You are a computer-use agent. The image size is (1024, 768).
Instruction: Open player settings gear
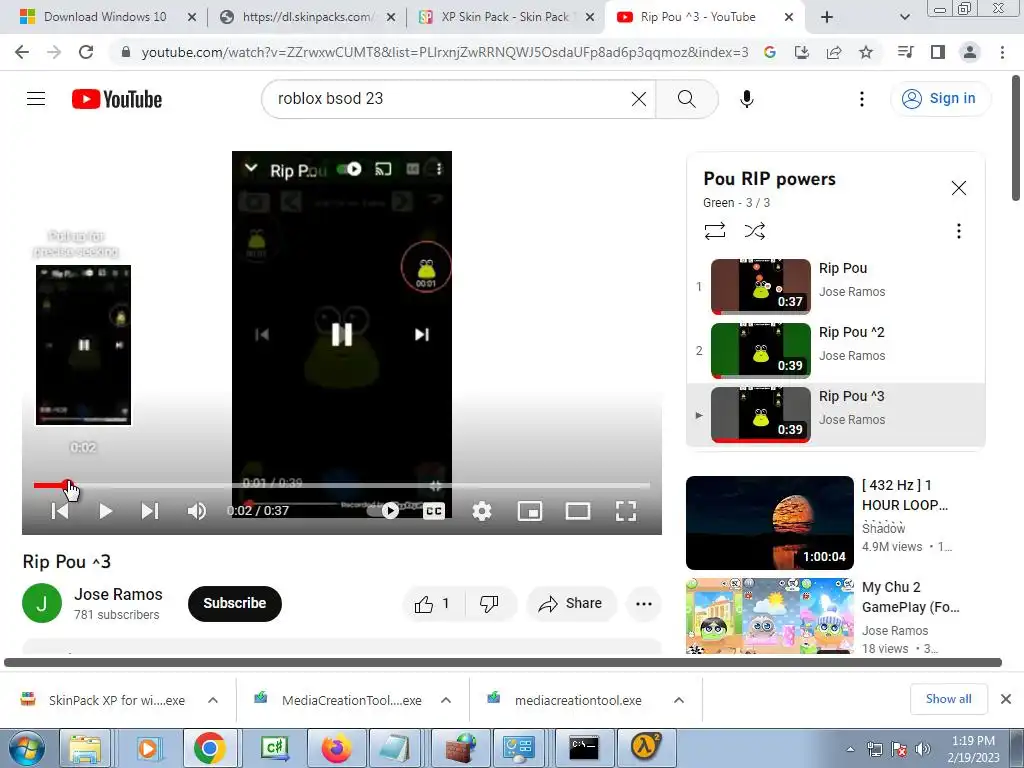(482, 511)
